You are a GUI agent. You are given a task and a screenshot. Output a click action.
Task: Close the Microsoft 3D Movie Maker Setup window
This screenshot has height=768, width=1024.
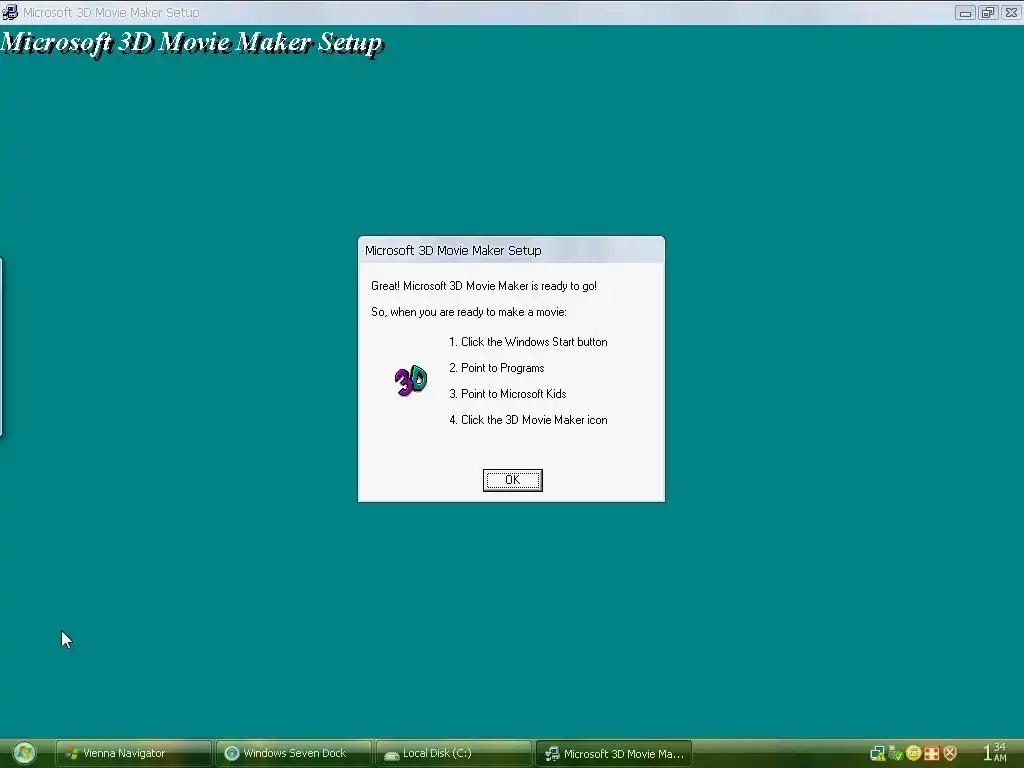coord(1011,12)
